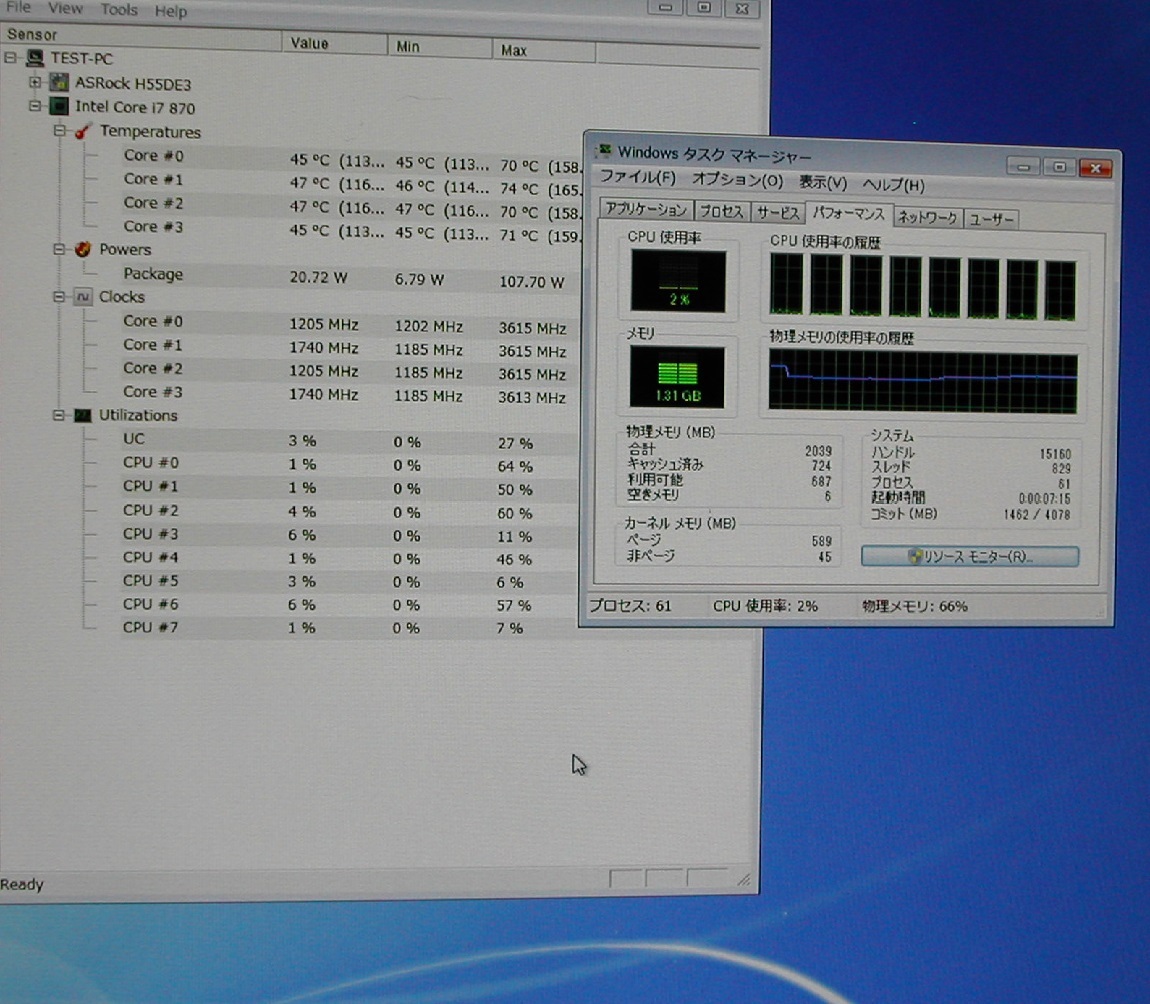Collapse the Intel Core i7 870 node
Image resolution: width=1150 pixels, height=1004 pixels.
click(34, 106)
